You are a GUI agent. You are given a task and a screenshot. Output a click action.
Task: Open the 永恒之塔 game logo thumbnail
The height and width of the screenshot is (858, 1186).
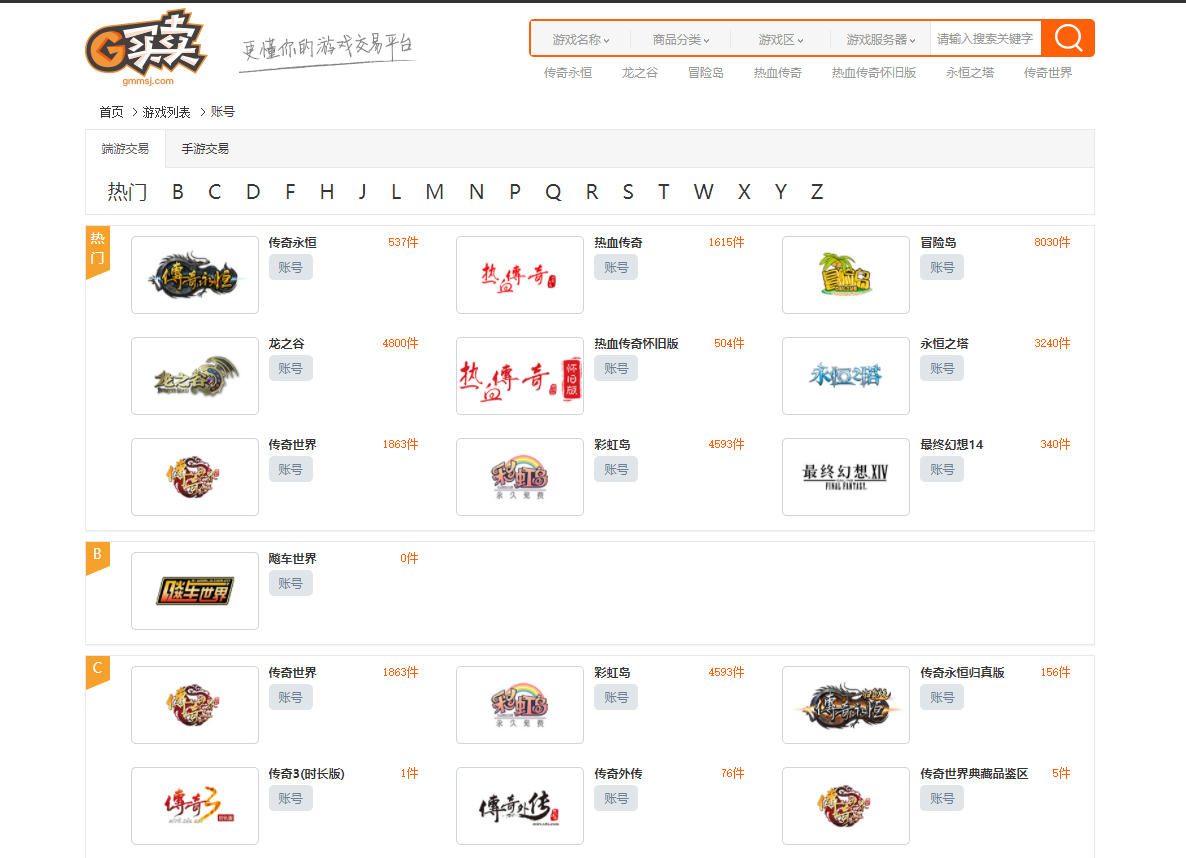click(846, 376)
